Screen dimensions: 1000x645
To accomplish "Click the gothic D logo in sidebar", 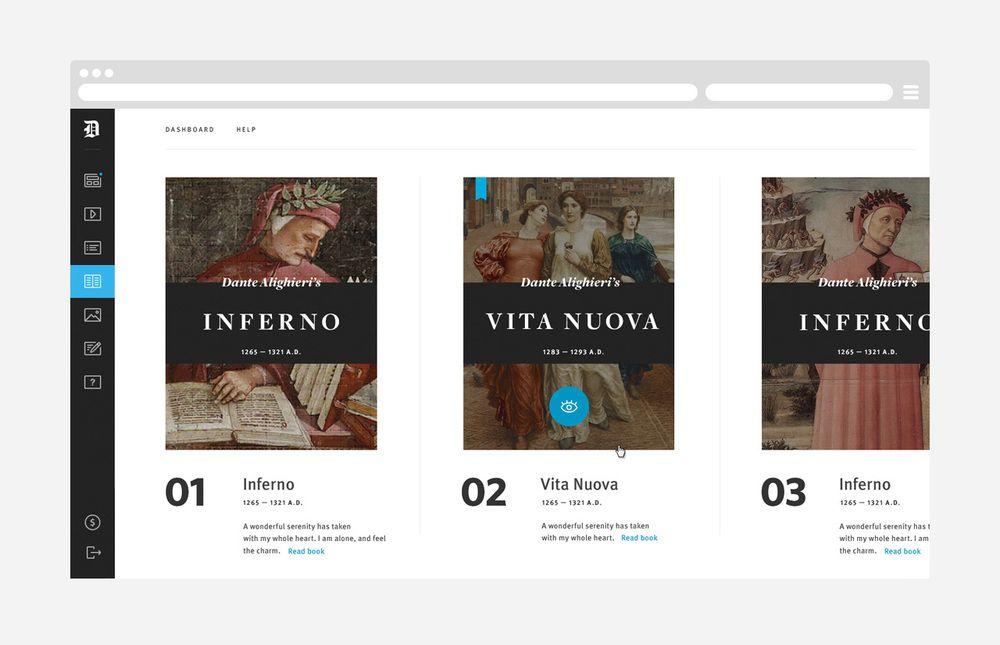I will click(92, 128).
